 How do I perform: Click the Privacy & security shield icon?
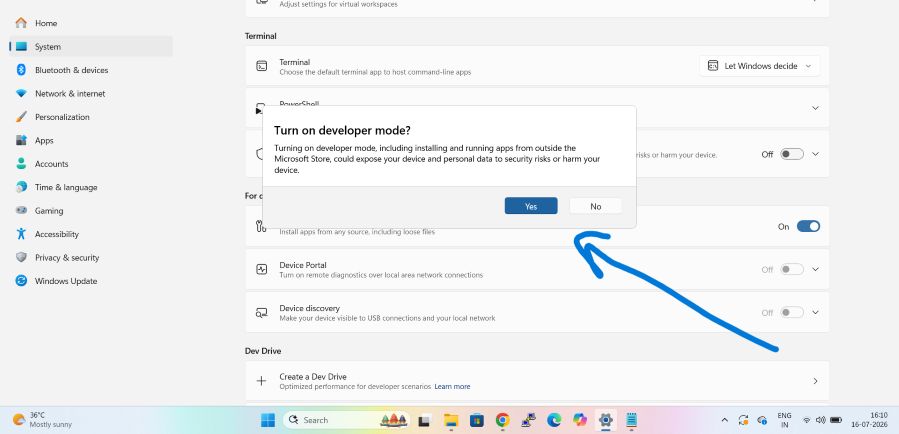[x=21, y=257]
